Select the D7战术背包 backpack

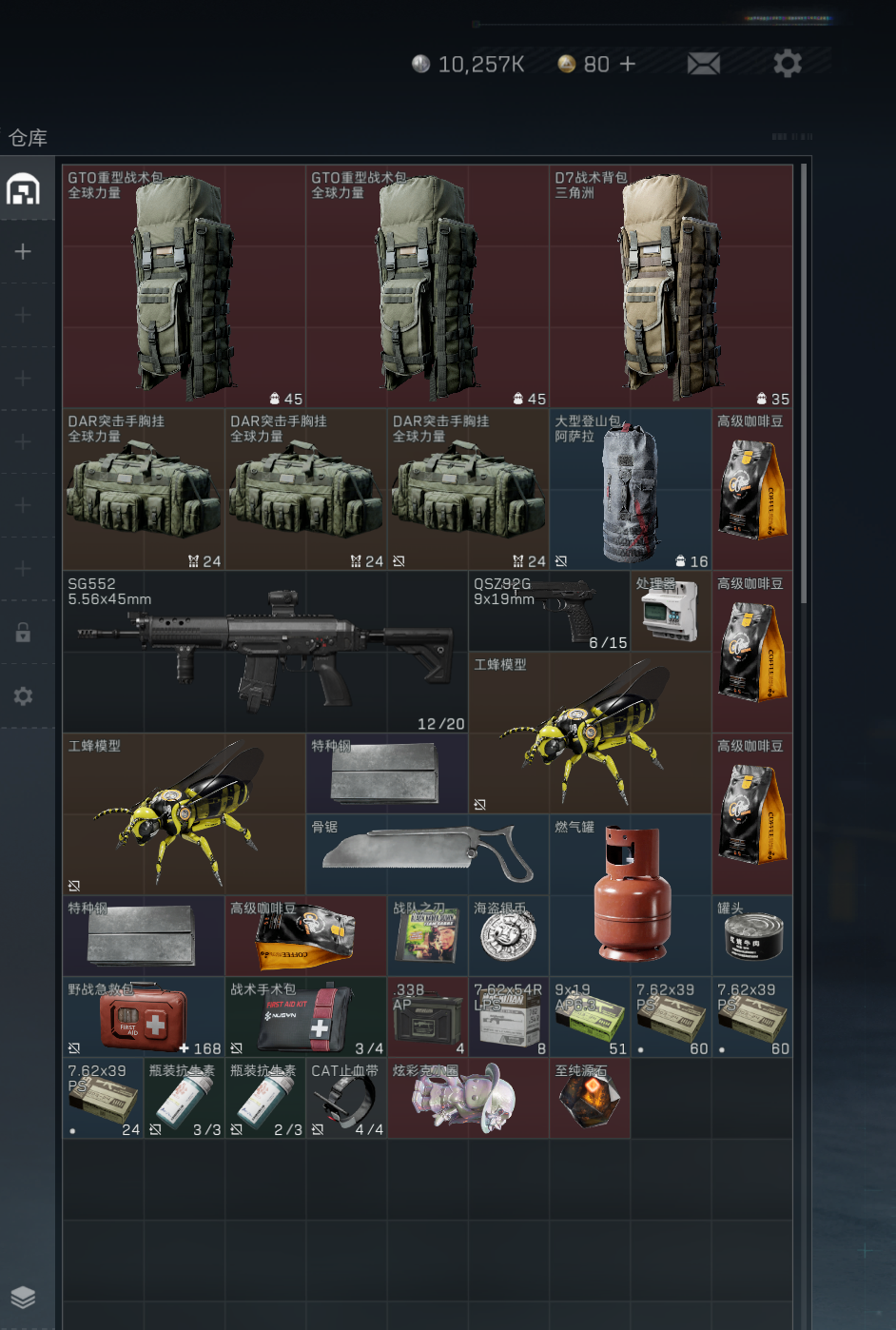pyautogui.click(x=672, y=286)
